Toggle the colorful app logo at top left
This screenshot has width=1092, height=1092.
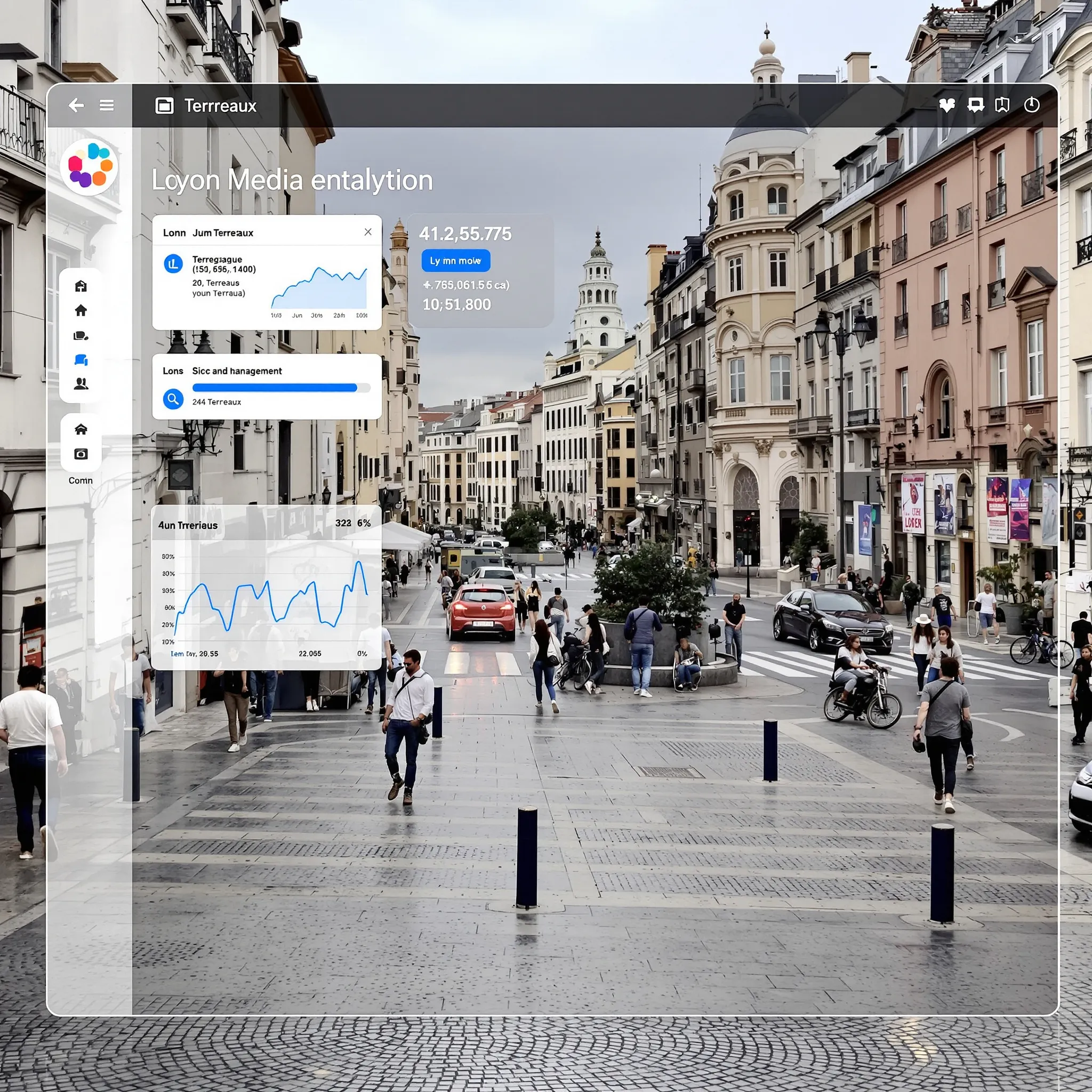pyautogui.click(x=91, y=167)
